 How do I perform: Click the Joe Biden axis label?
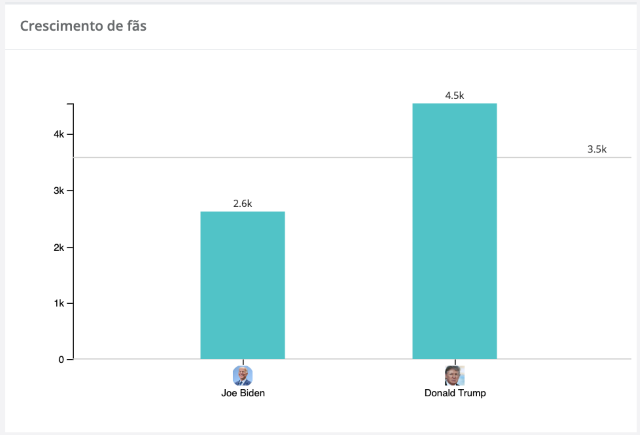243,393
